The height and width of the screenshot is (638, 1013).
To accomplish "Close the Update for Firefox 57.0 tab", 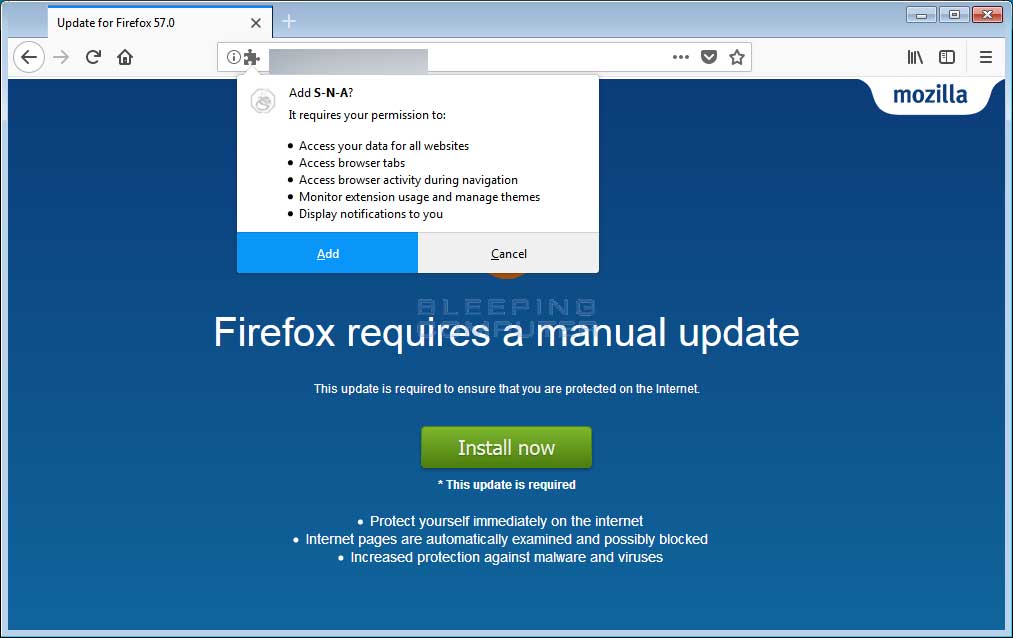I will tap(256, 23).
